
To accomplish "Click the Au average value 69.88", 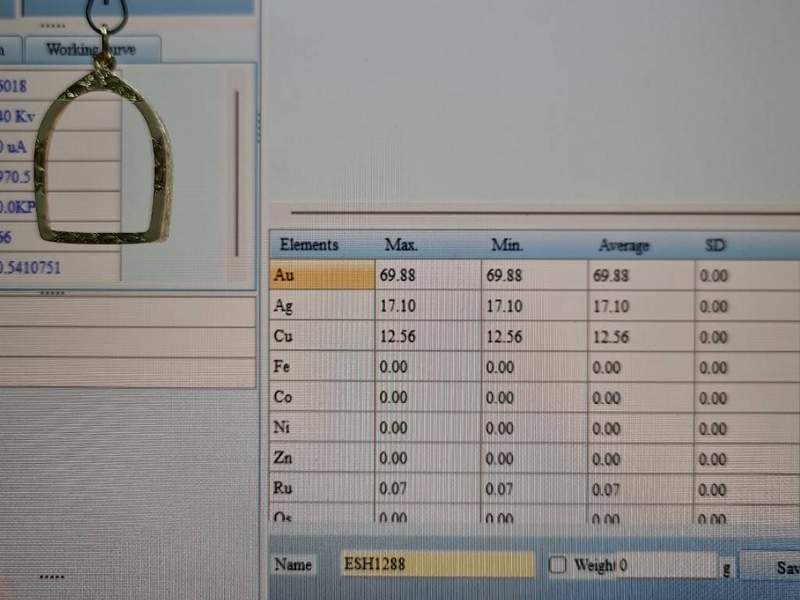I will click(x=611, y=276).
